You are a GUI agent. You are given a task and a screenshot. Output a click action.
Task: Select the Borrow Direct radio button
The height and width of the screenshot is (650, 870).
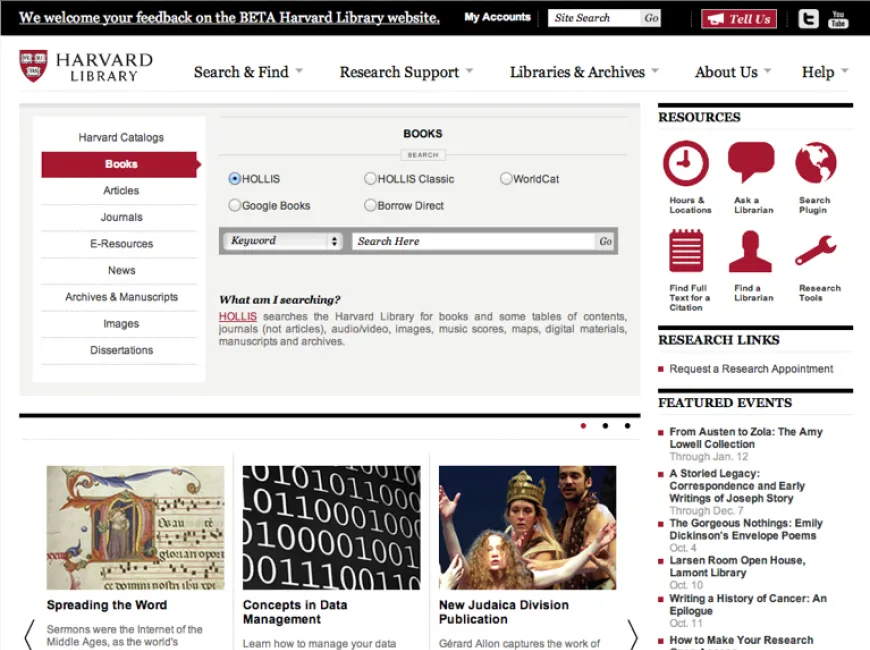click(x=370, y=205)
